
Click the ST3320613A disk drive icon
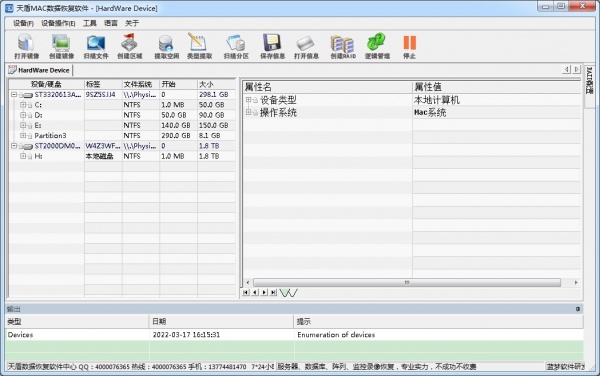click(28, 94)
